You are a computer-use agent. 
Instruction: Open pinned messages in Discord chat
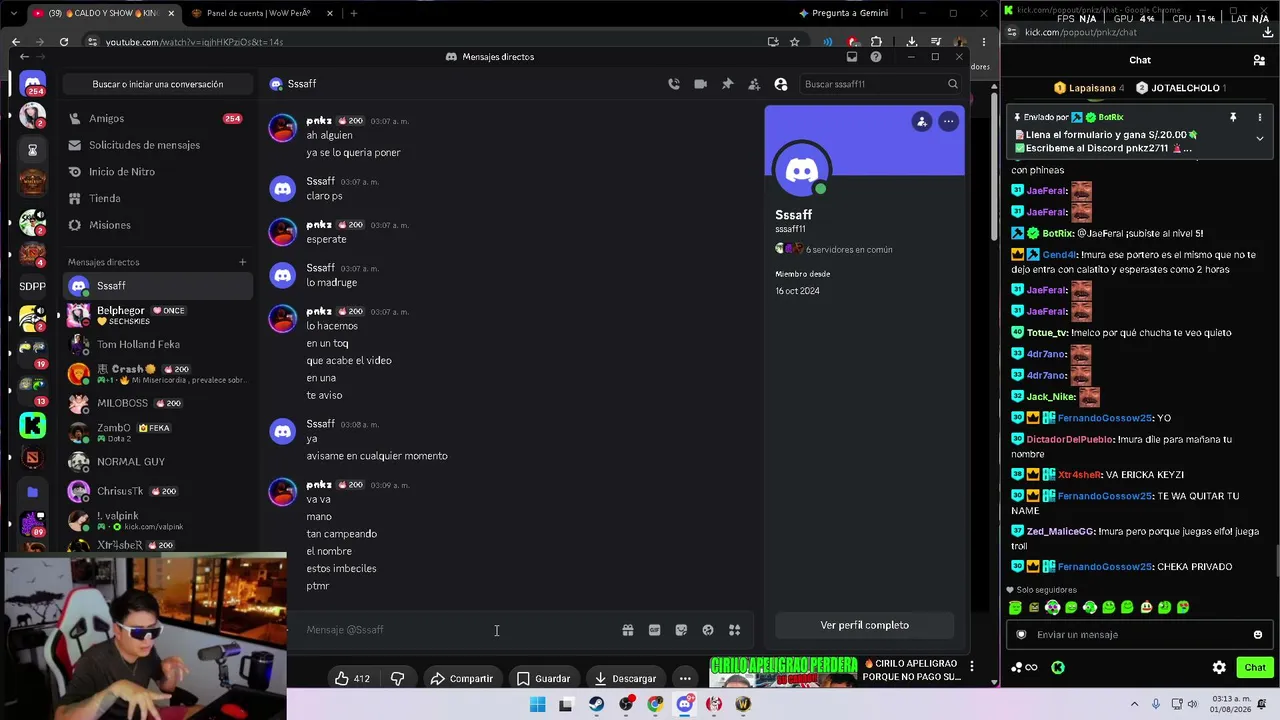click(x=727, y=84)
